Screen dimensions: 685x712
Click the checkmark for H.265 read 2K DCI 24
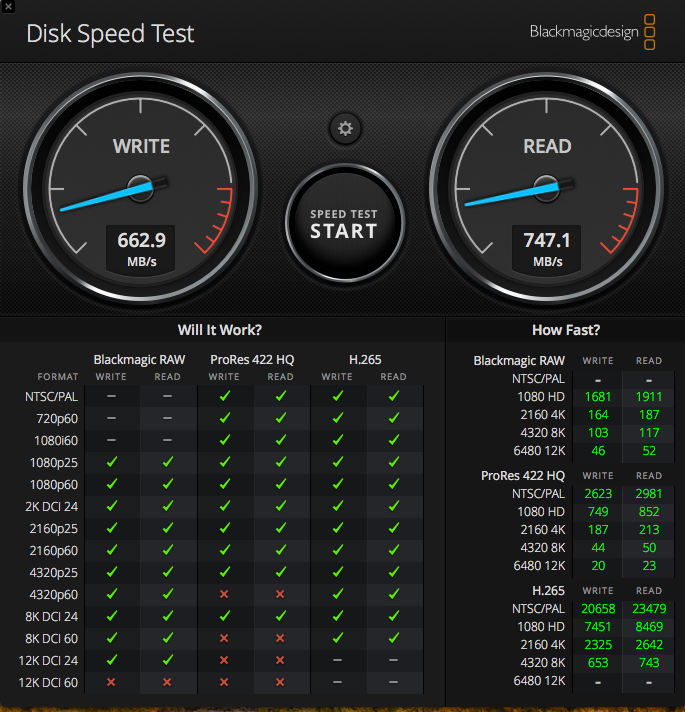pyautogui.click(x=394, y=505)
